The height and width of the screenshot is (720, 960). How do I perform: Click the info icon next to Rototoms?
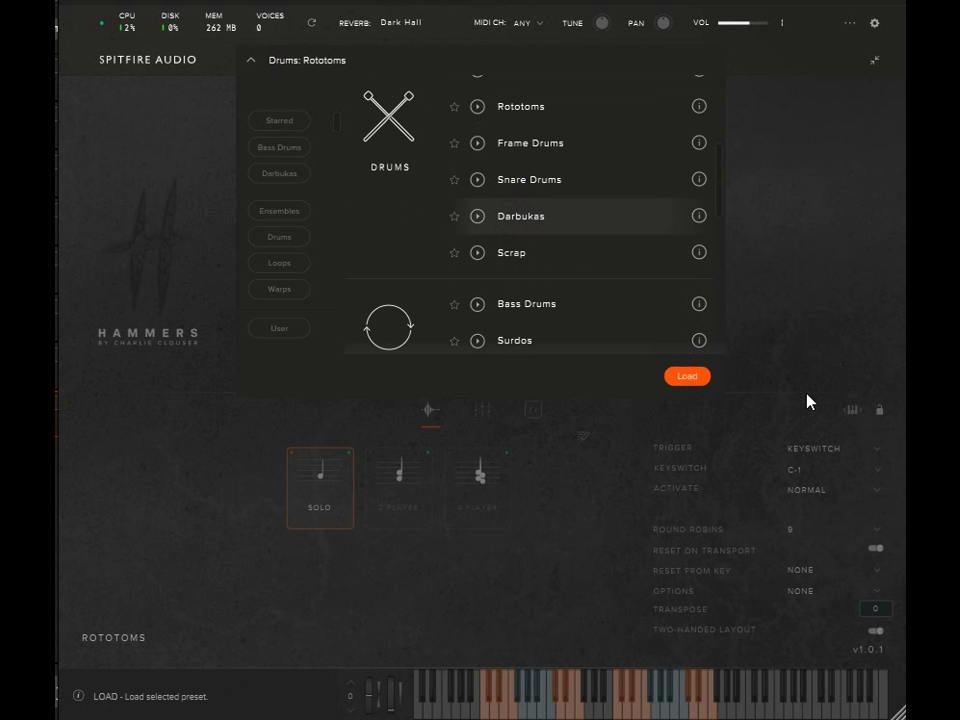[699, 106]
